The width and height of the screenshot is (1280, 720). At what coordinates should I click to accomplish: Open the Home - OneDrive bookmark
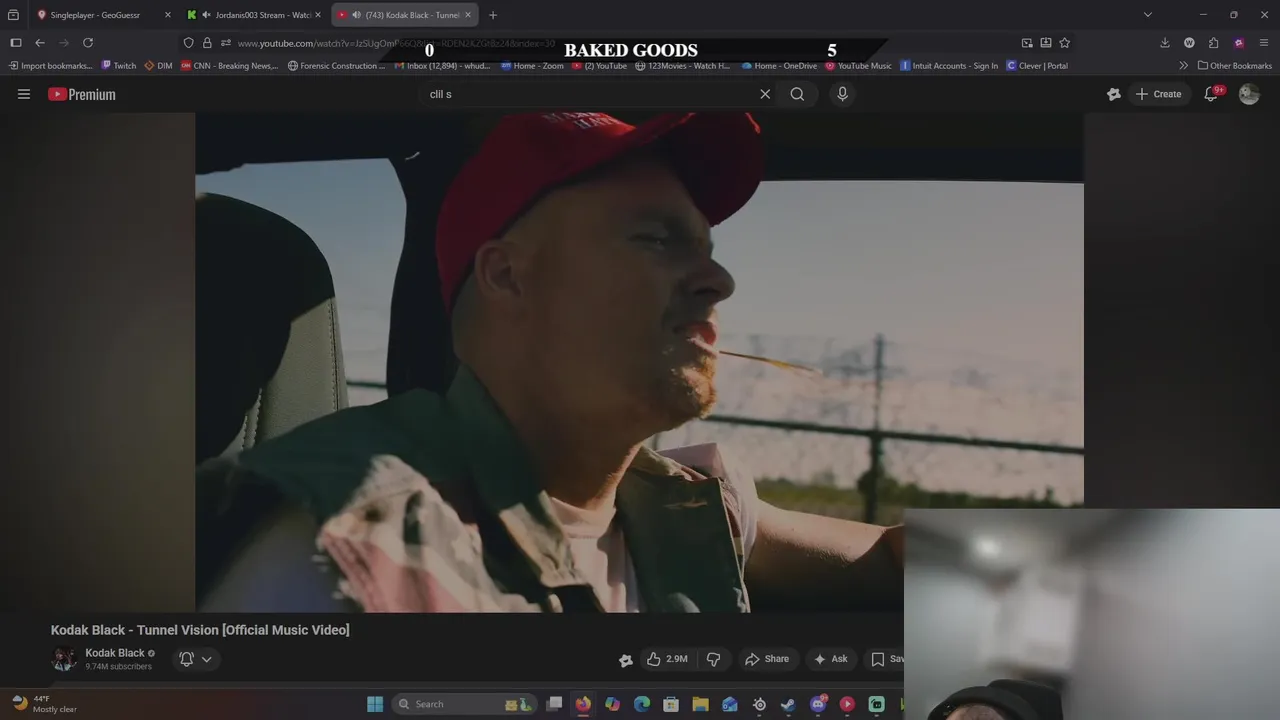coord(779,66)
